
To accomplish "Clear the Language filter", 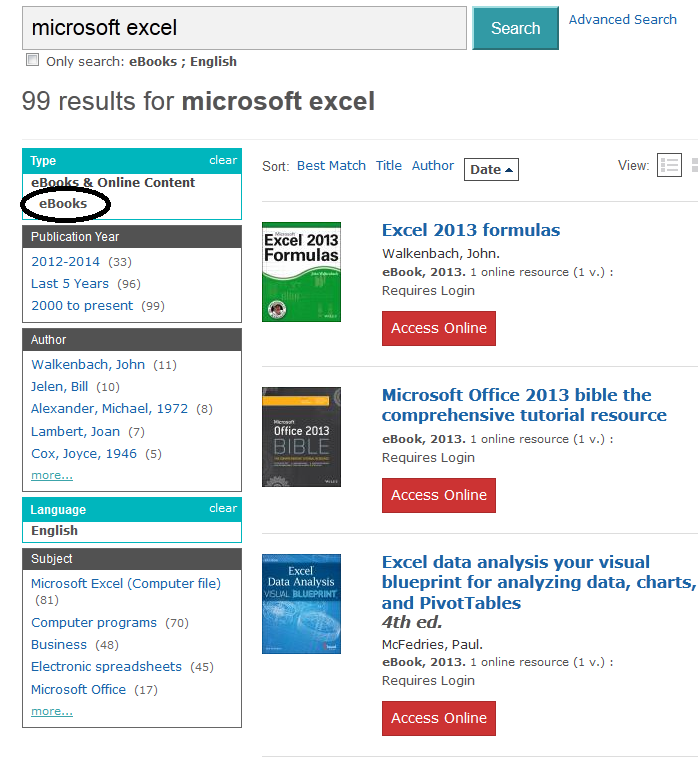I will click(x=223, y=508).
